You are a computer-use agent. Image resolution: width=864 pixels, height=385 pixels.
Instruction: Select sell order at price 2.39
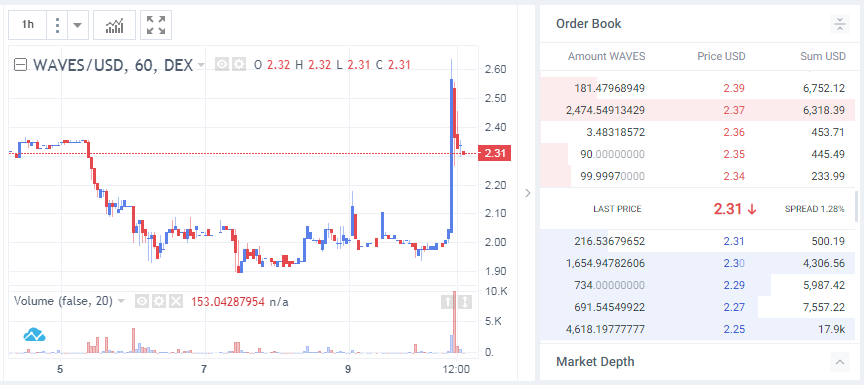[697, 88]
